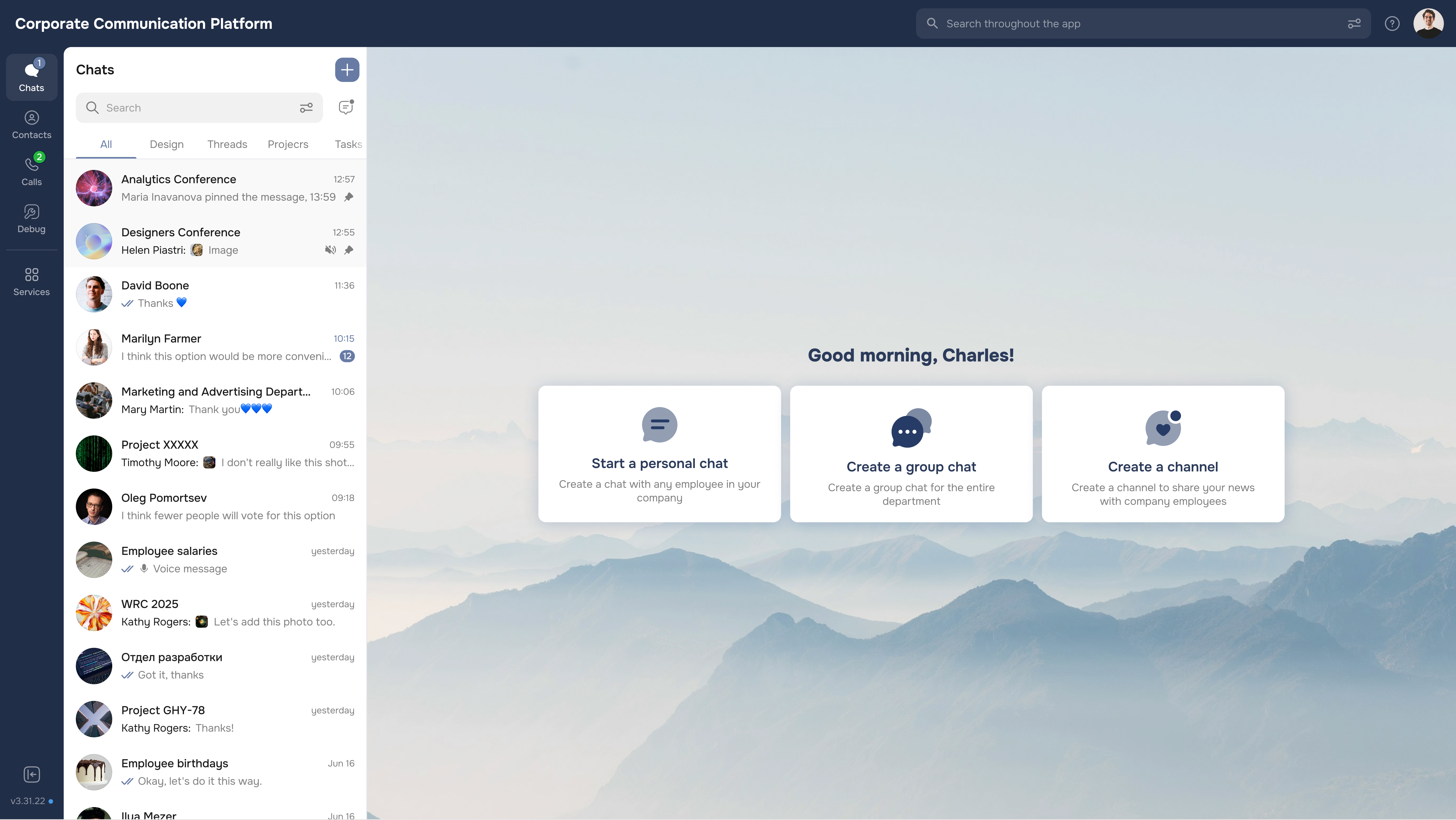Toggle pin icon on Designers Conference
Viewport: 1456px width, 820px height.
349,250
